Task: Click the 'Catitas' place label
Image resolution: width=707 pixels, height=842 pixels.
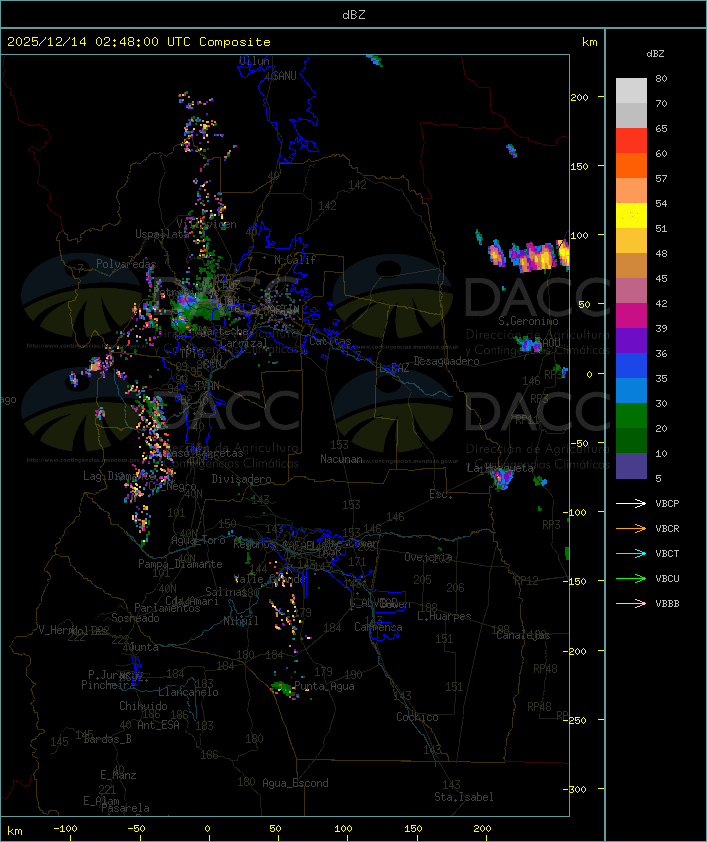Action: [x=330, y=341]
